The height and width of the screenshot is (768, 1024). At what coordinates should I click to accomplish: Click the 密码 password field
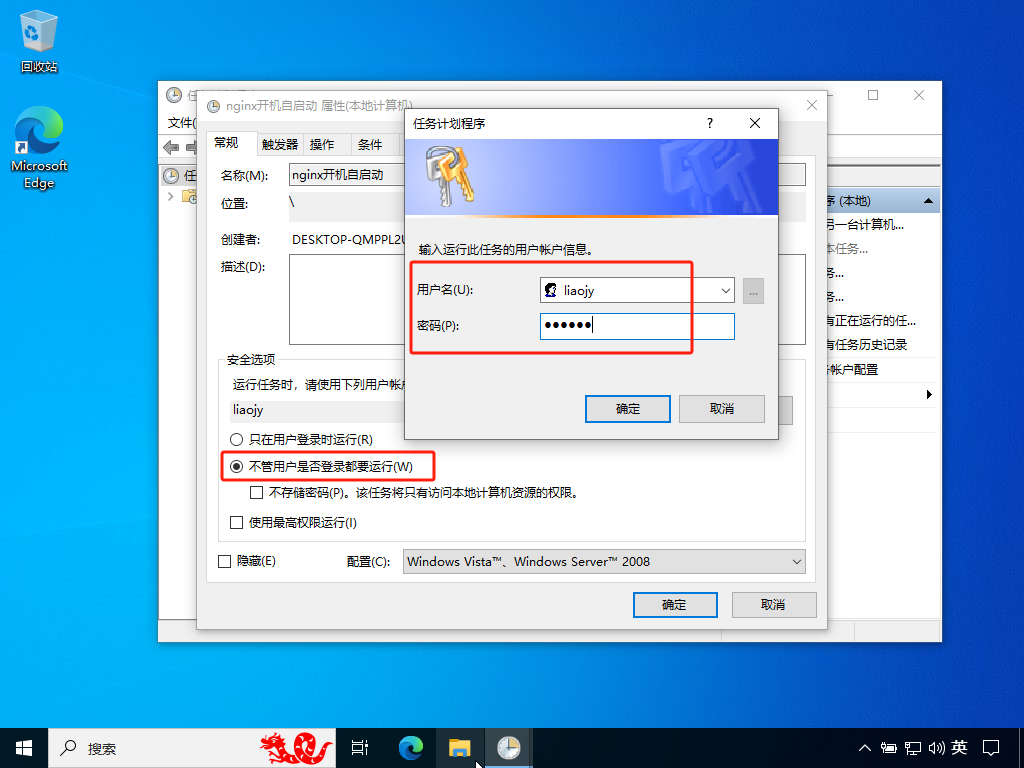pos(637,326)
